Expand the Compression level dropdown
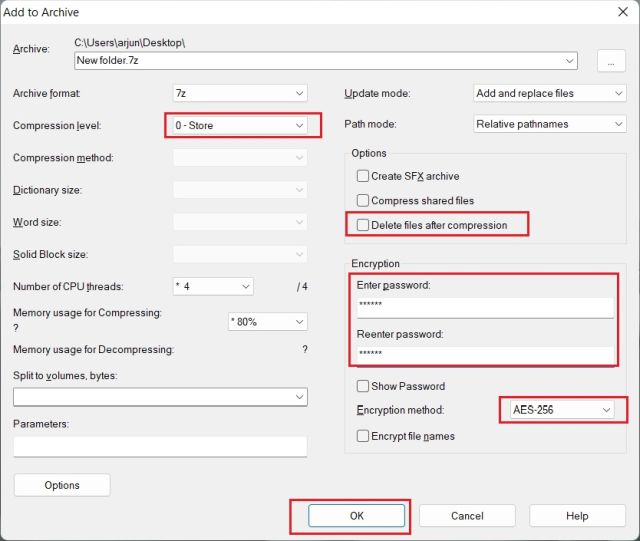This screenshot has height=541, width=640. coord(240,125)
